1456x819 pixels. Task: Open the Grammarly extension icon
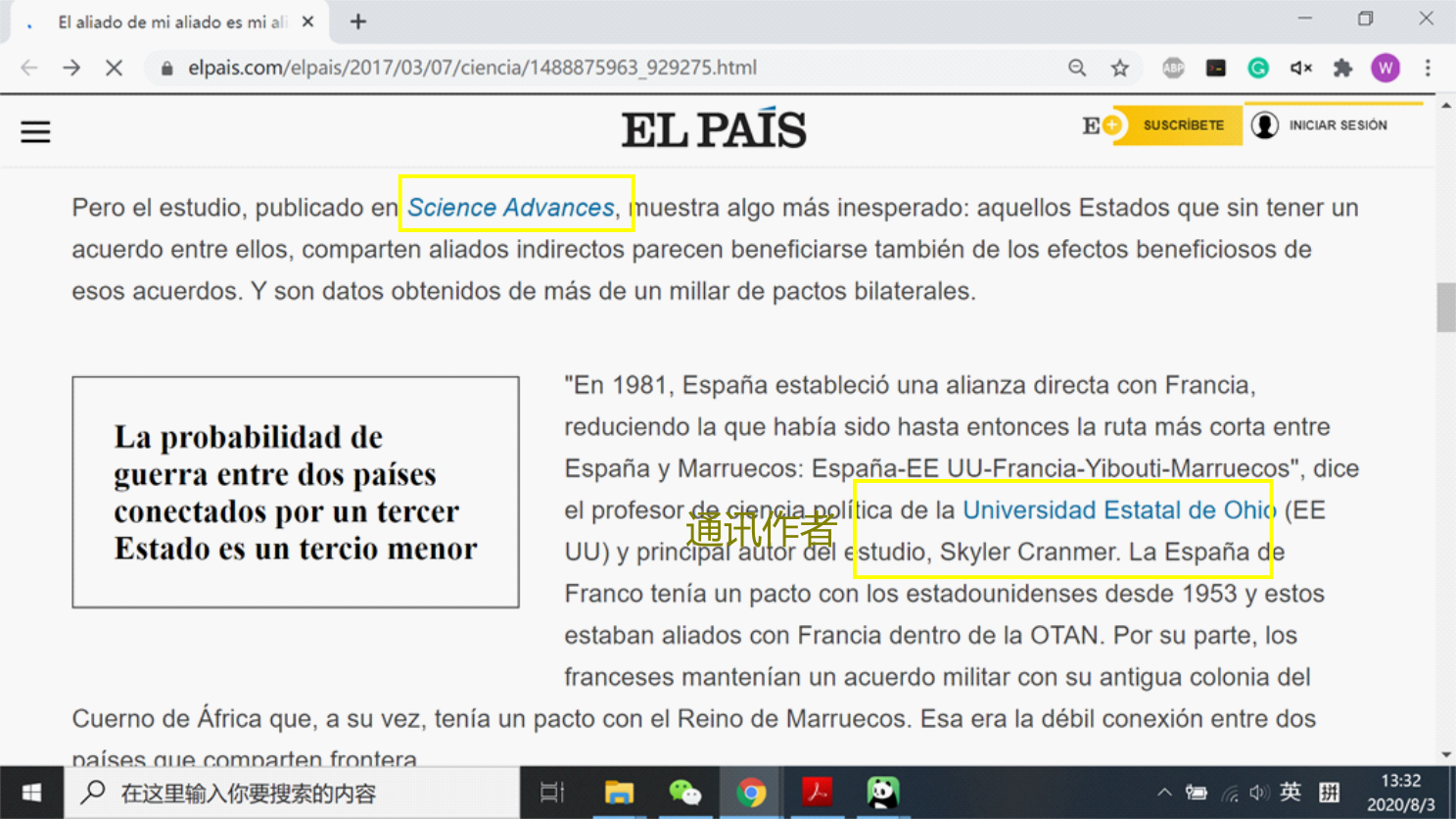1258,68
